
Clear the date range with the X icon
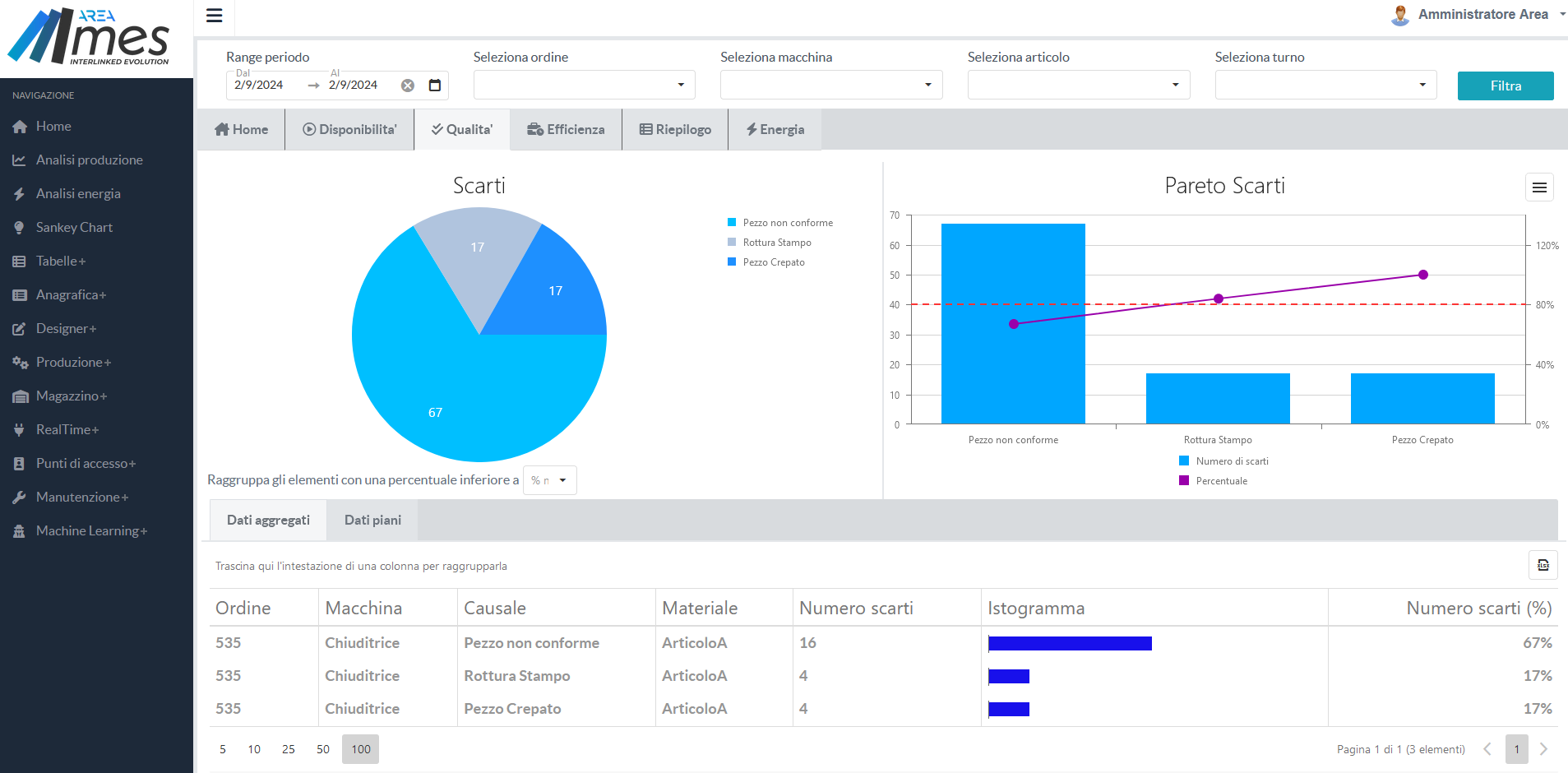(408, 86)
